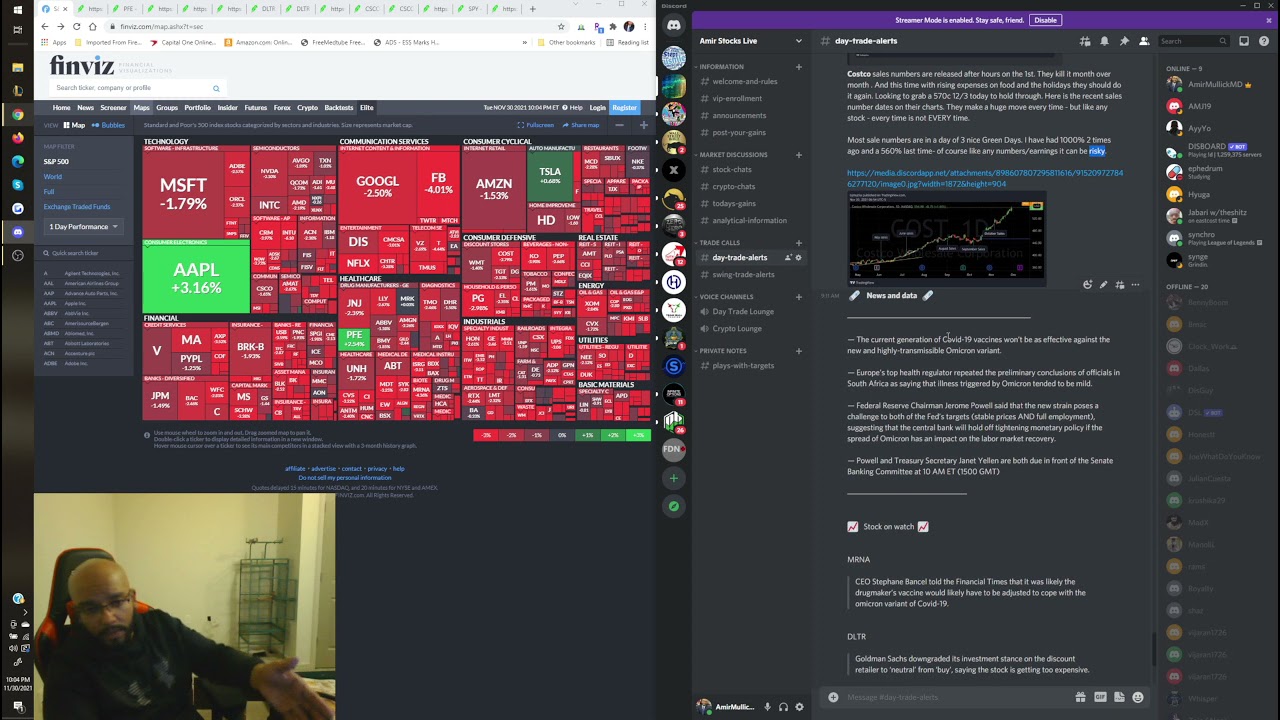
Task: Join Crypto Lounge voice channel
Action: (737, 329)
